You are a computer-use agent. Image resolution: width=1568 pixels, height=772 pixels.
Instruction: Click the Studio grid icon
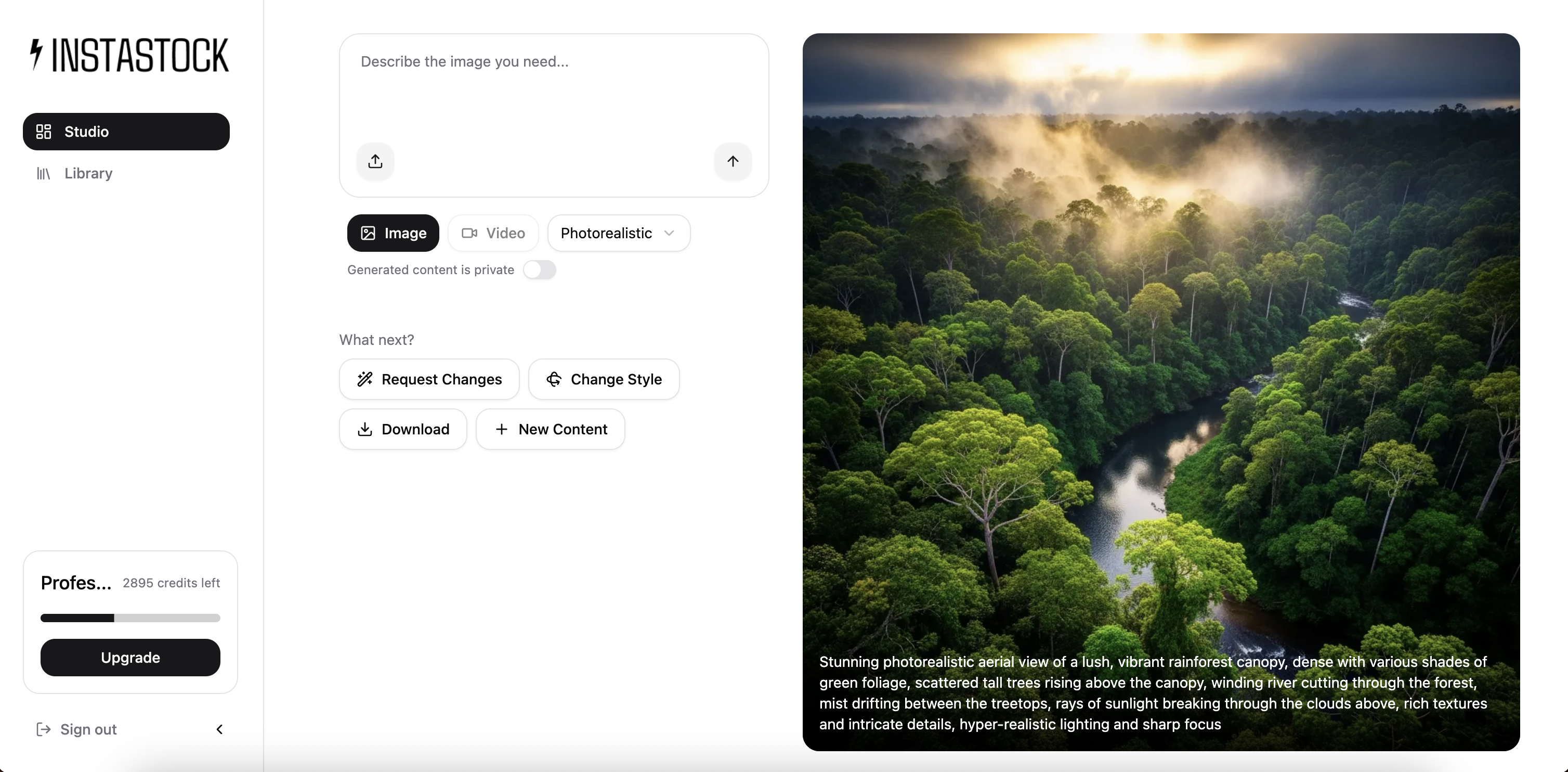point(44,132)
